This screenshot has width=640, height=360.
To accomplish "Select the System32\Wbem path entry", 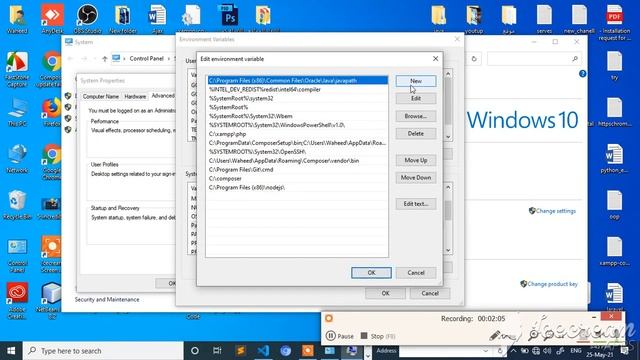I will [x=297, y=116].
